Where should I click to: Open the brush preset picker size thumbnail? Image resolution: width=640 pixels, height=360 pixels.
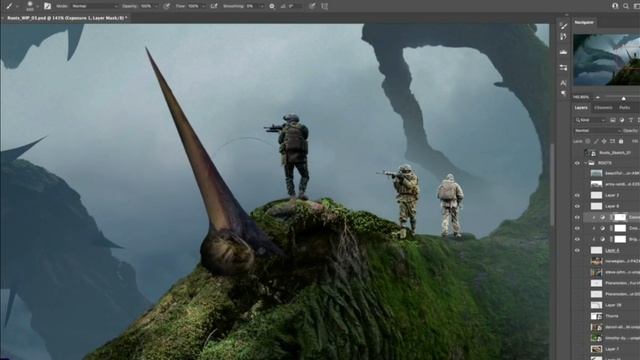tap(29, 6)
